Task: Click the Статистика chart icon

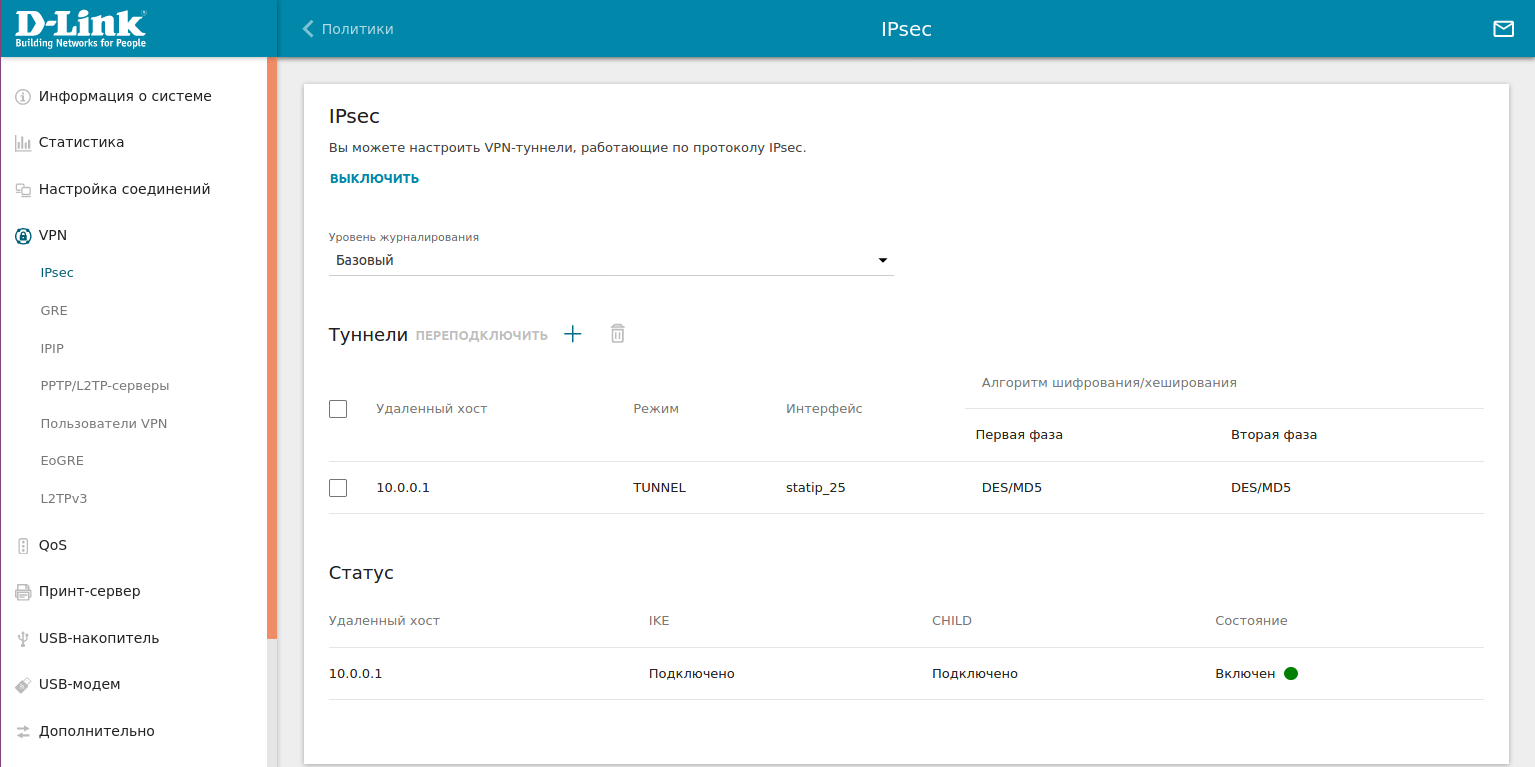Action: 23,143
